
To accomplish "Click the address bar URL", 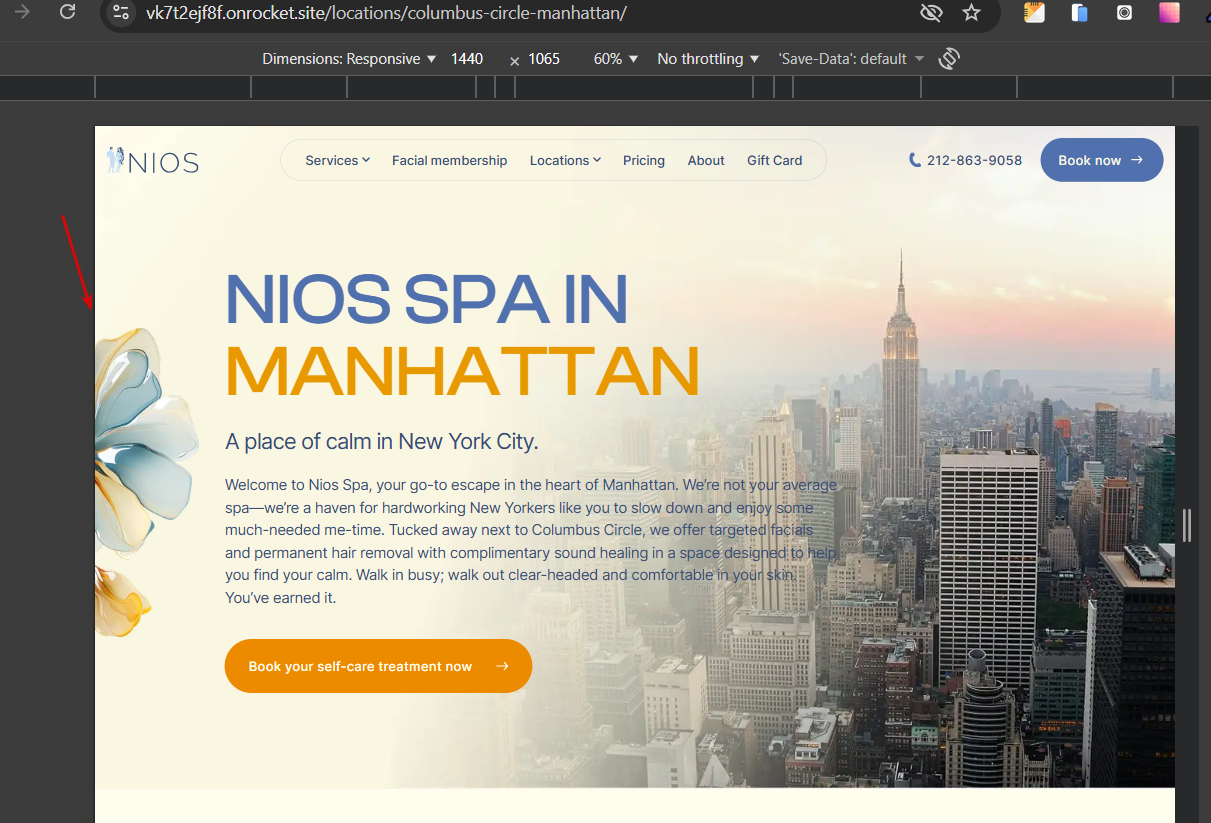I will (386, 13).
